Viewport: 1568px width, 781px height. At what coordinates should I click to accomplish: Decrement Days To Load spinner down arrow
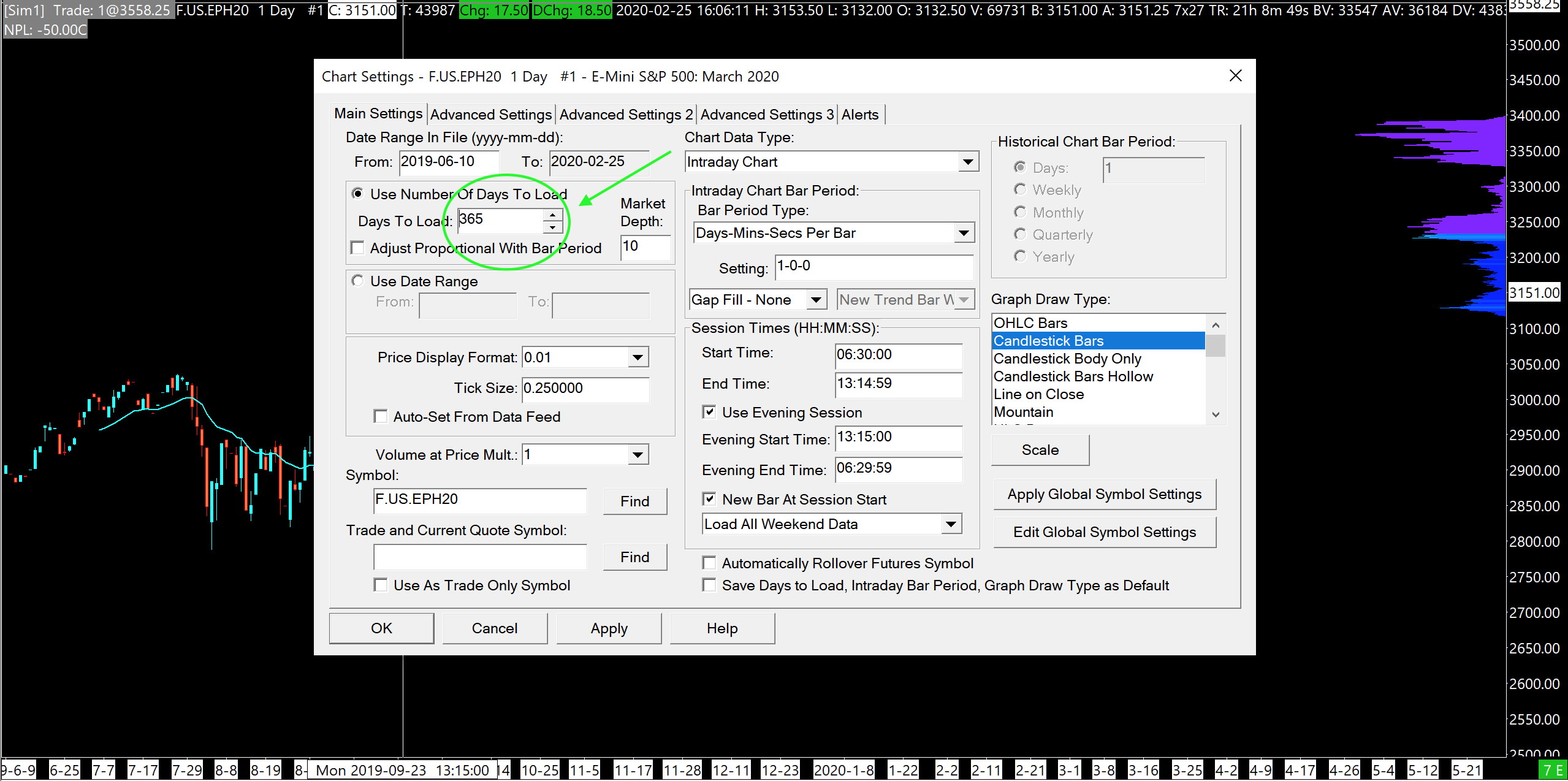[x=552, y=227]
